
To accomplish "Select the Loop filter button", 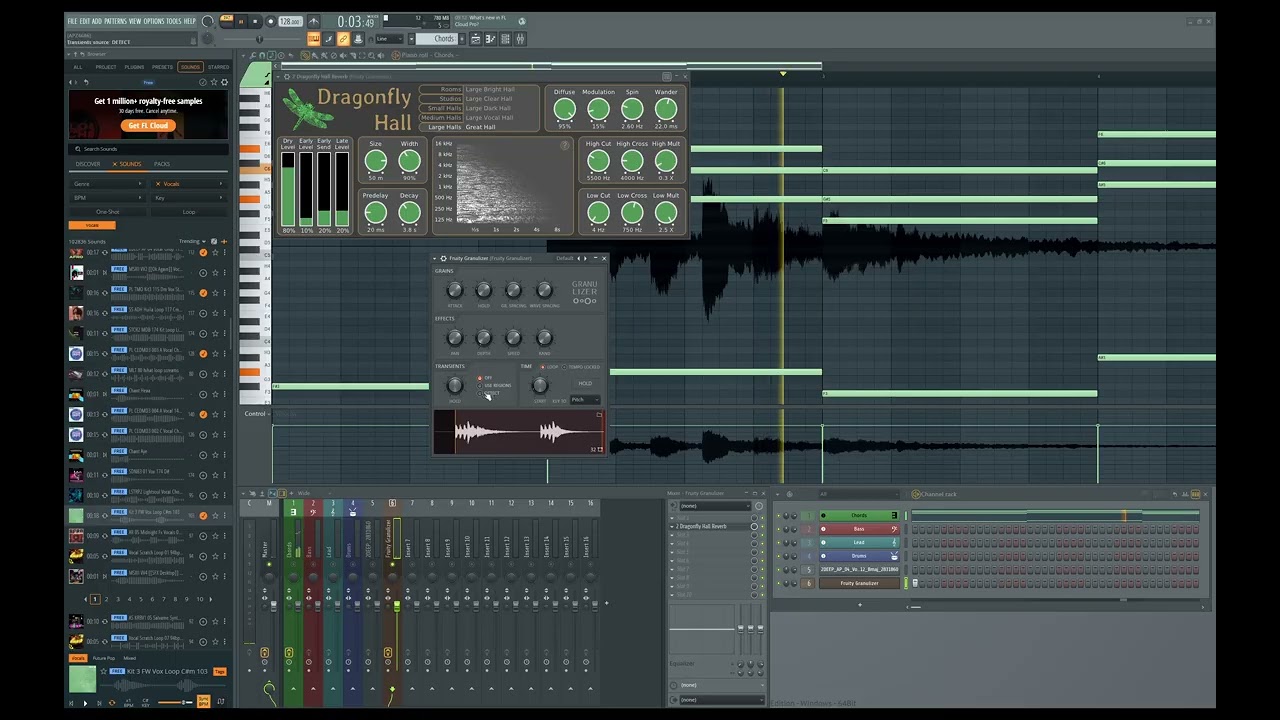I will click(x=188, y=212).
